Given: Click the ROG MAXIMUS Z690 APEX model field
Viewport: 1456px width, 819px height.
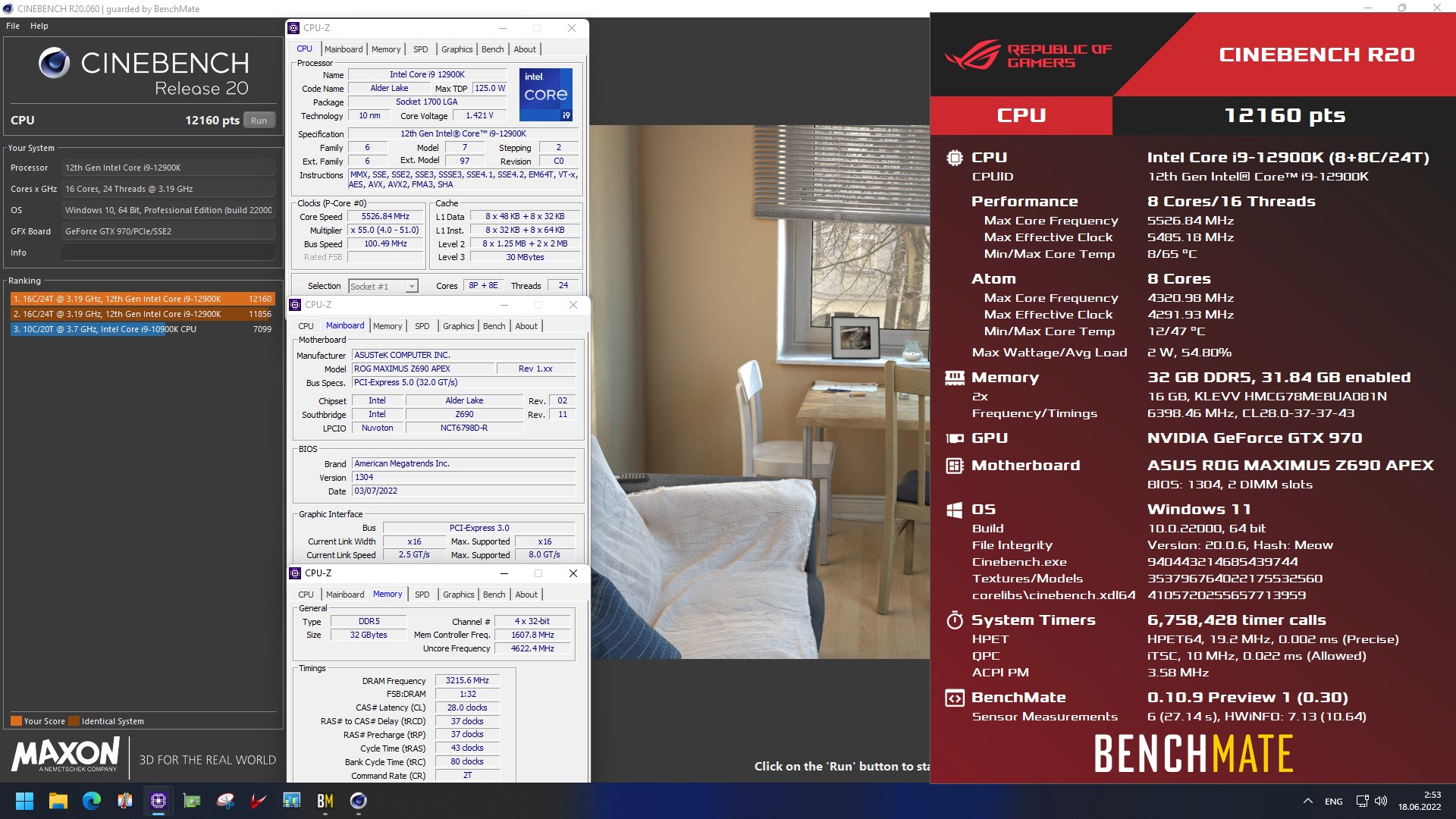Looking at the screenshot, I should [422, 369].
